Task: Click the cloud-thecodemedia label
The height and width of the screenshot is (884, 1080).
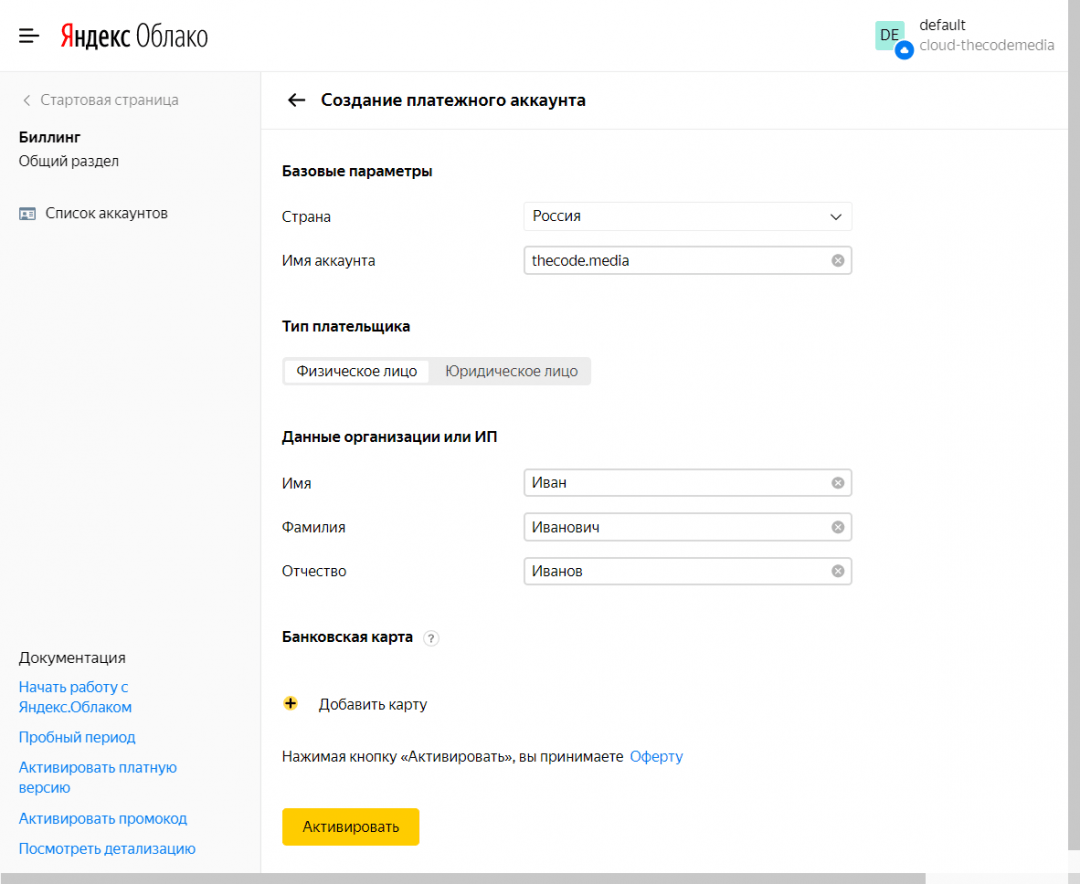Action: tap(986, 45)
